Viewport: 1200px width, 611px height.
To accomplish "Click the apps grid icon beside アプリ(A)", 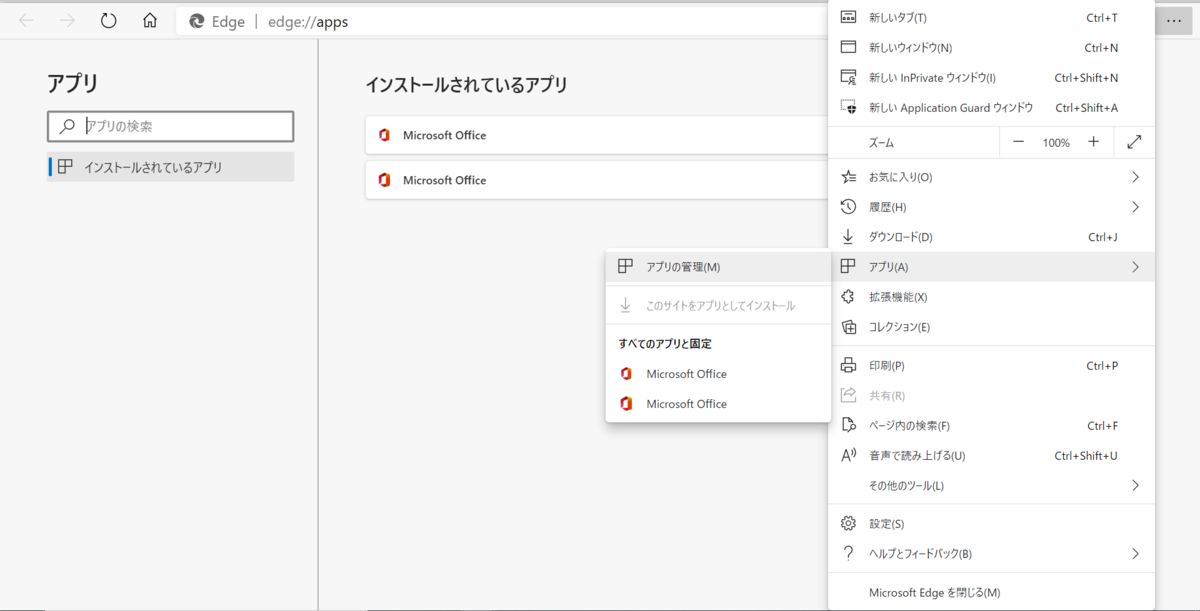I will [x=848, y=266].
